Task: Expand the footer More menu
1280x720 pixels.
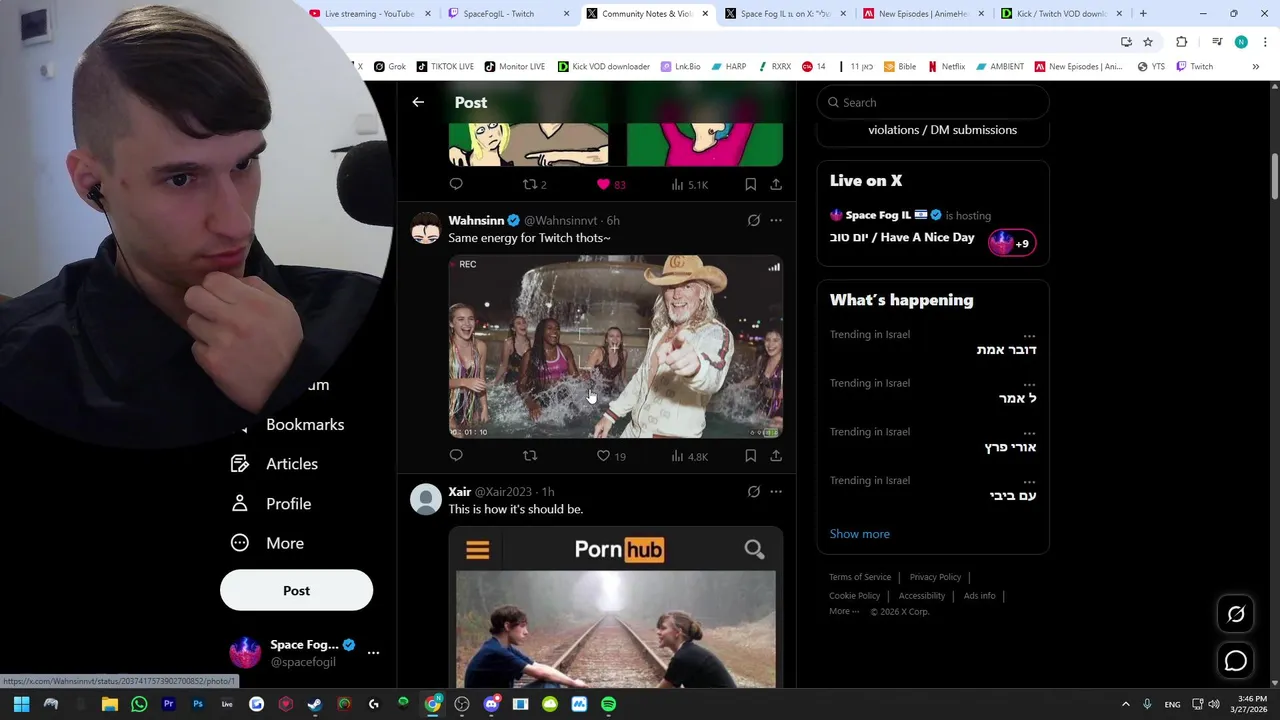Action: click(x=844, y=612)
